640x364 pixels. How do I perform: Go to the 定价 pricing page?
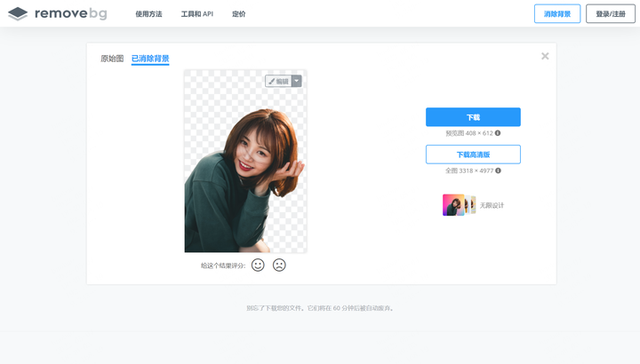239,14
